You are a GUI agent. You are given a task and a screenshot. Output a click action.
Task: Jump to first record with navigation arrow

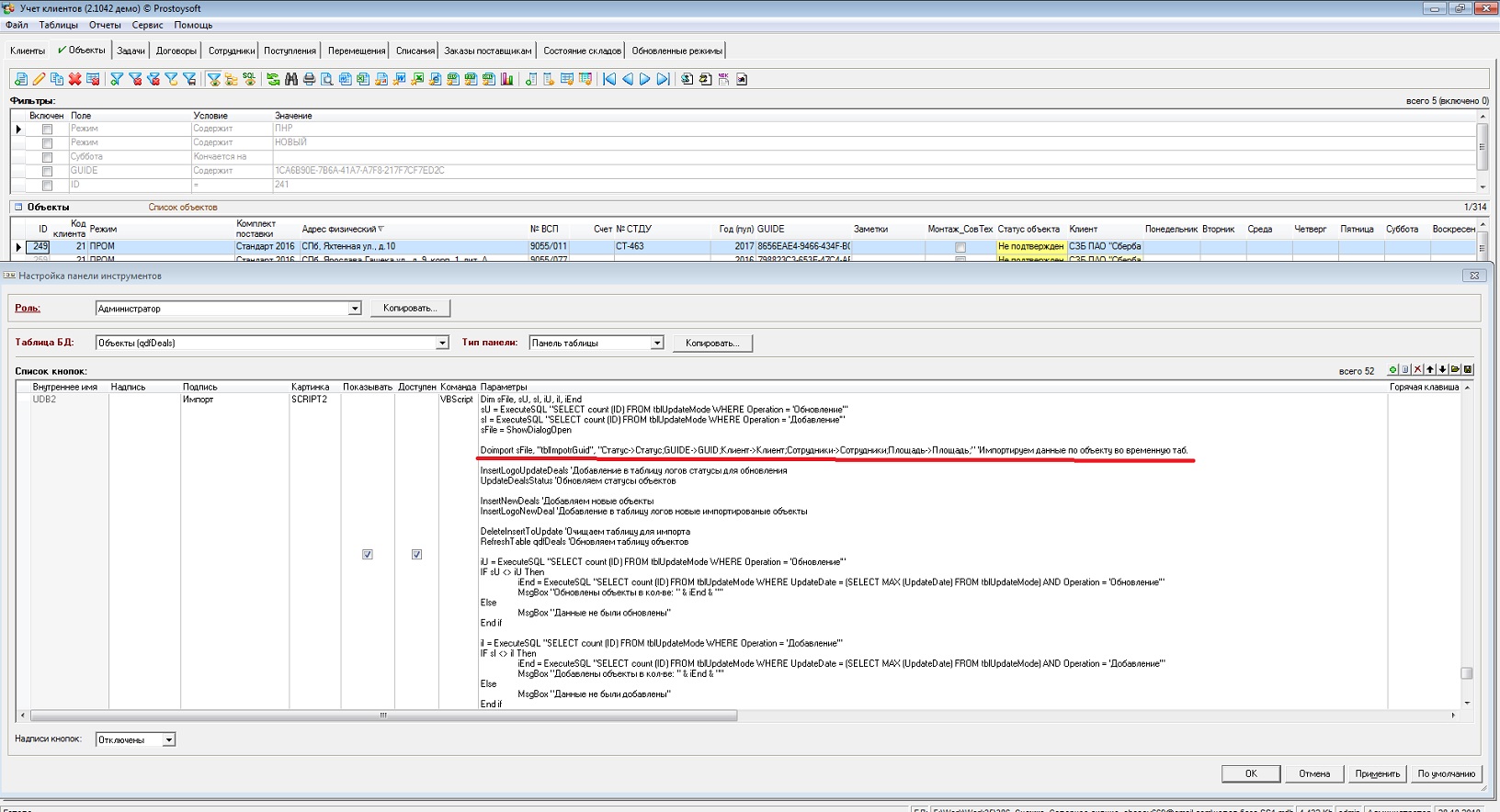pyautogui.click(x=609, y=80)
